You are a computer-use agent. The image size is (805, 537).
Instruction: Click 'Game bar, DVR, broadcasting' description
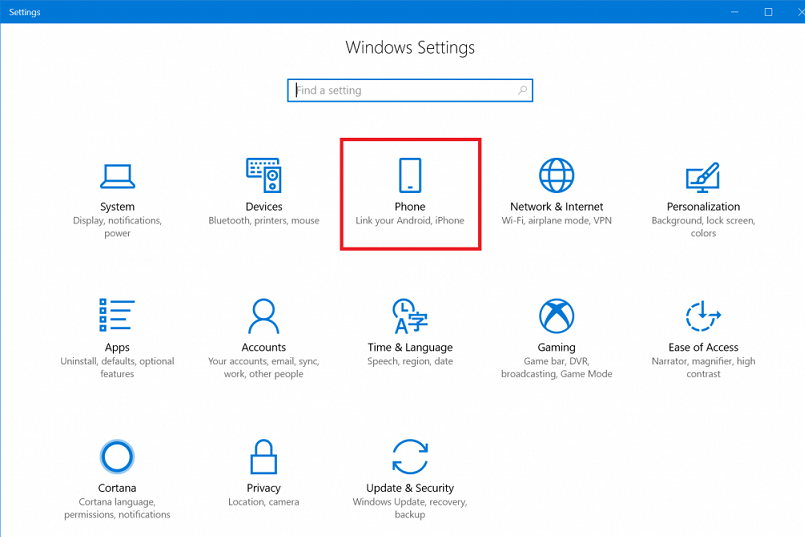pos(557,367)
